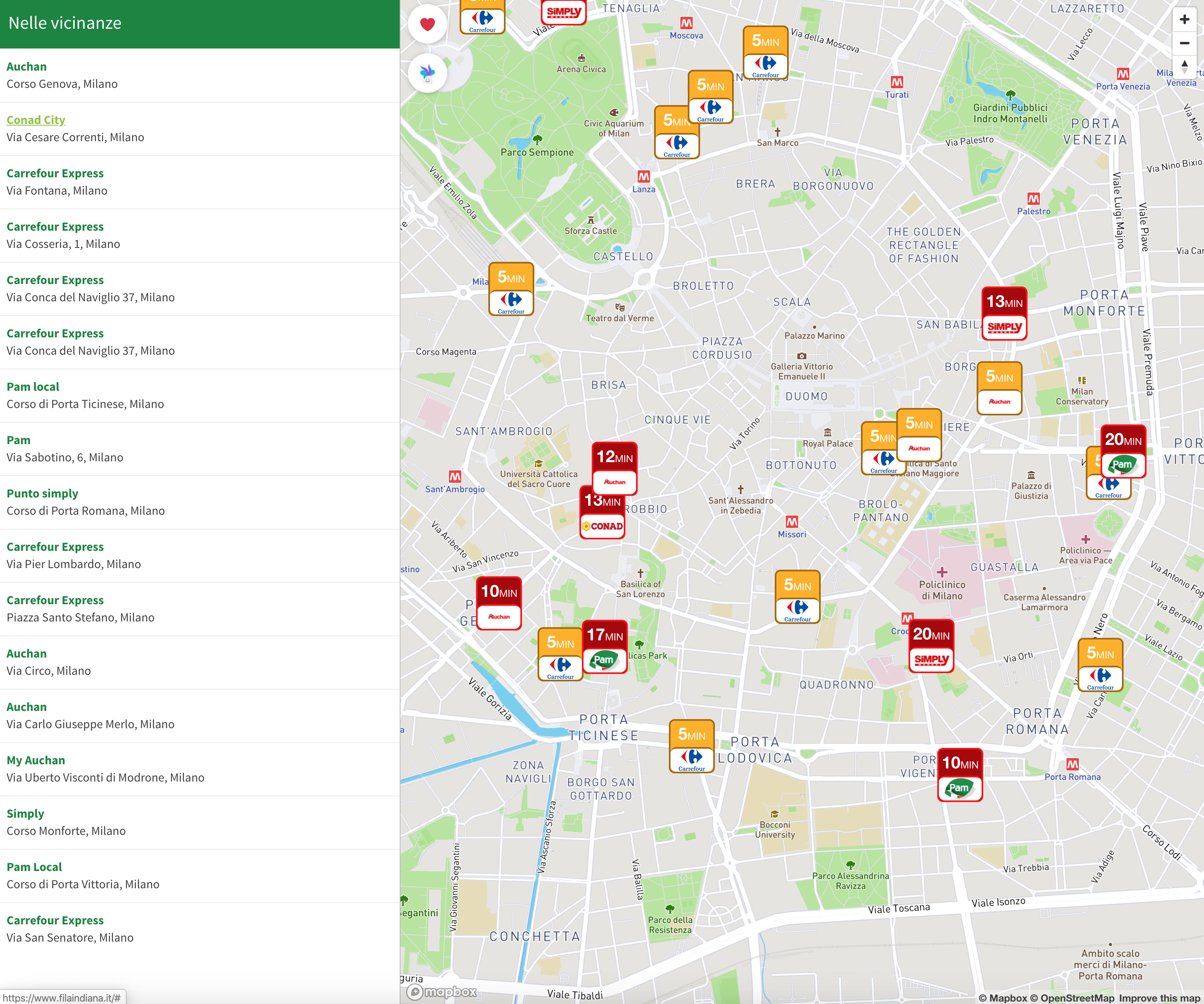Click the Basilica of San Lorenzo label
The height and width of the screenshot is (1004, 1204).
(641, 589)
